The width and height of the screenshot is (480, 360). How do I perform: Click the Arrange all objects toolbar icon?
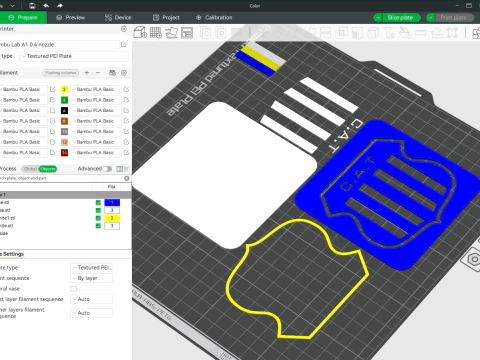point(187,33)
